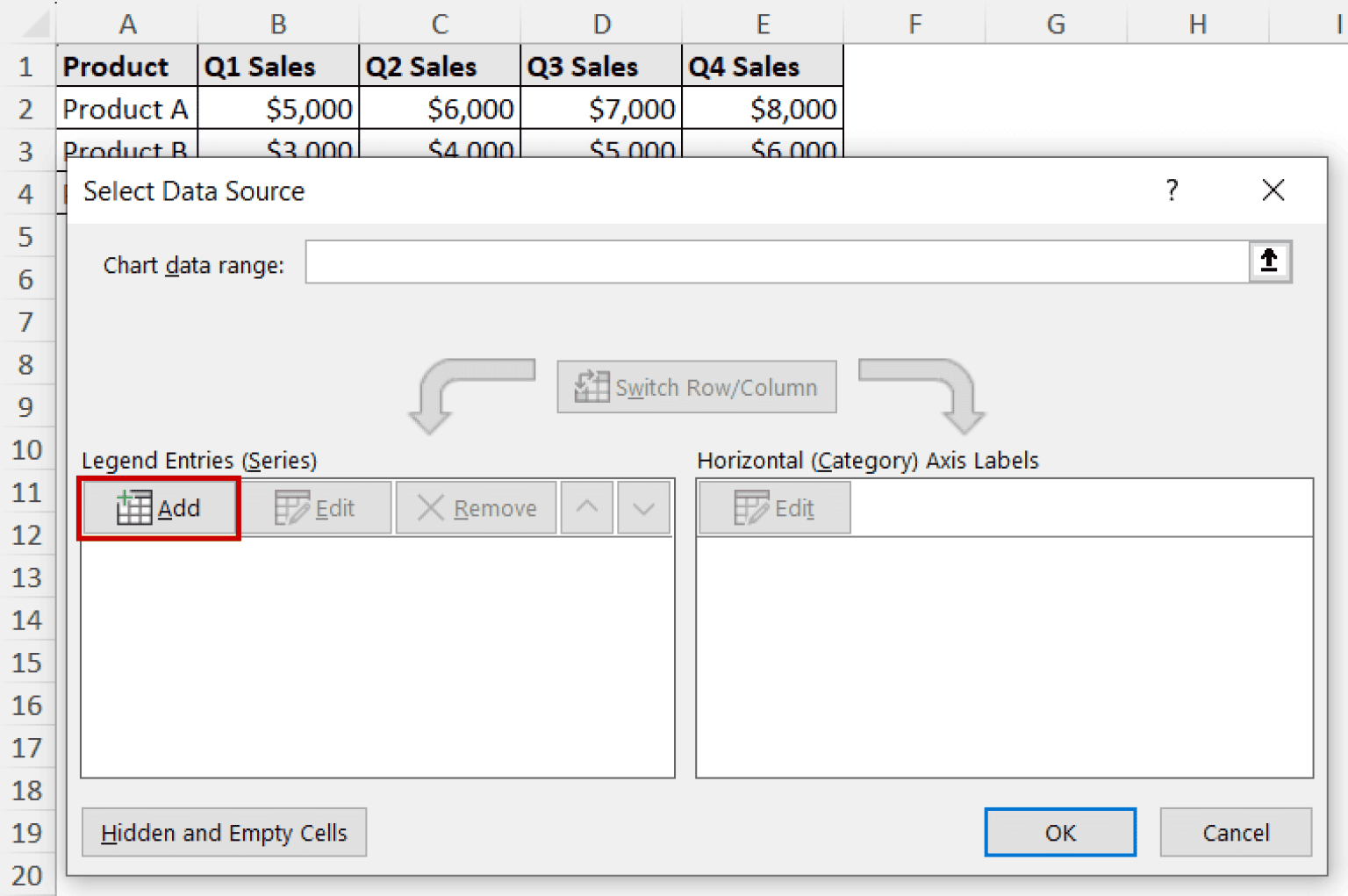Click inside the Chart data range field

click(x=772, y=262)
